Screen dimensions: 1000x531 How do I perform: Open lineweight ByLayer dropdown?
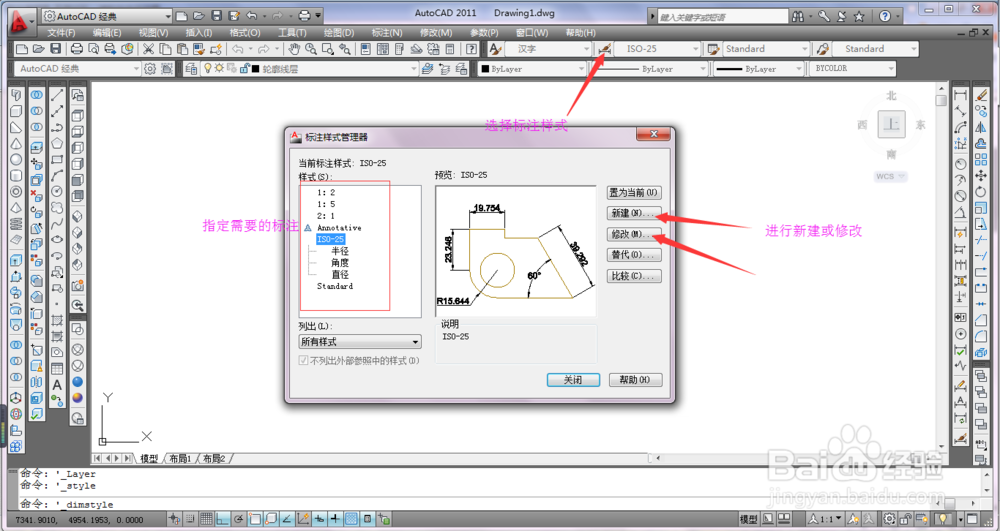(x=758, y=68)
